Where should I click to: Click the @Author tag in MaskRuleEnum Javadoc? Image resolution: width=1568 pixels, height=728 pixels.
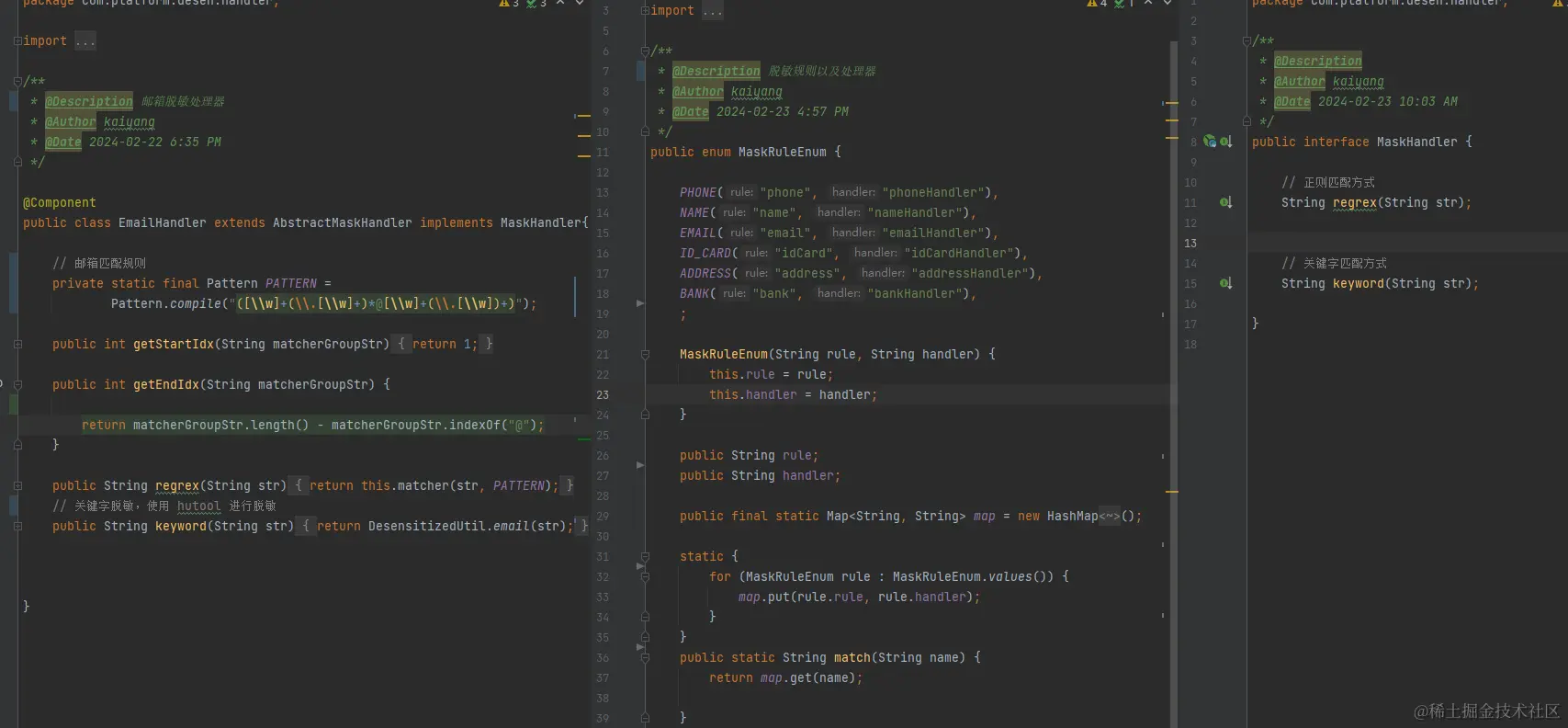[698, 91]
